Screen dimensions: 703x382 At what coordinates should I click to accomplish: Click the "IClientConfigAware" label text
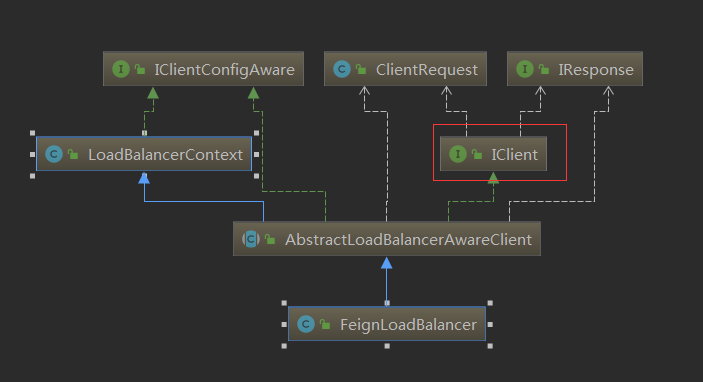225,70
